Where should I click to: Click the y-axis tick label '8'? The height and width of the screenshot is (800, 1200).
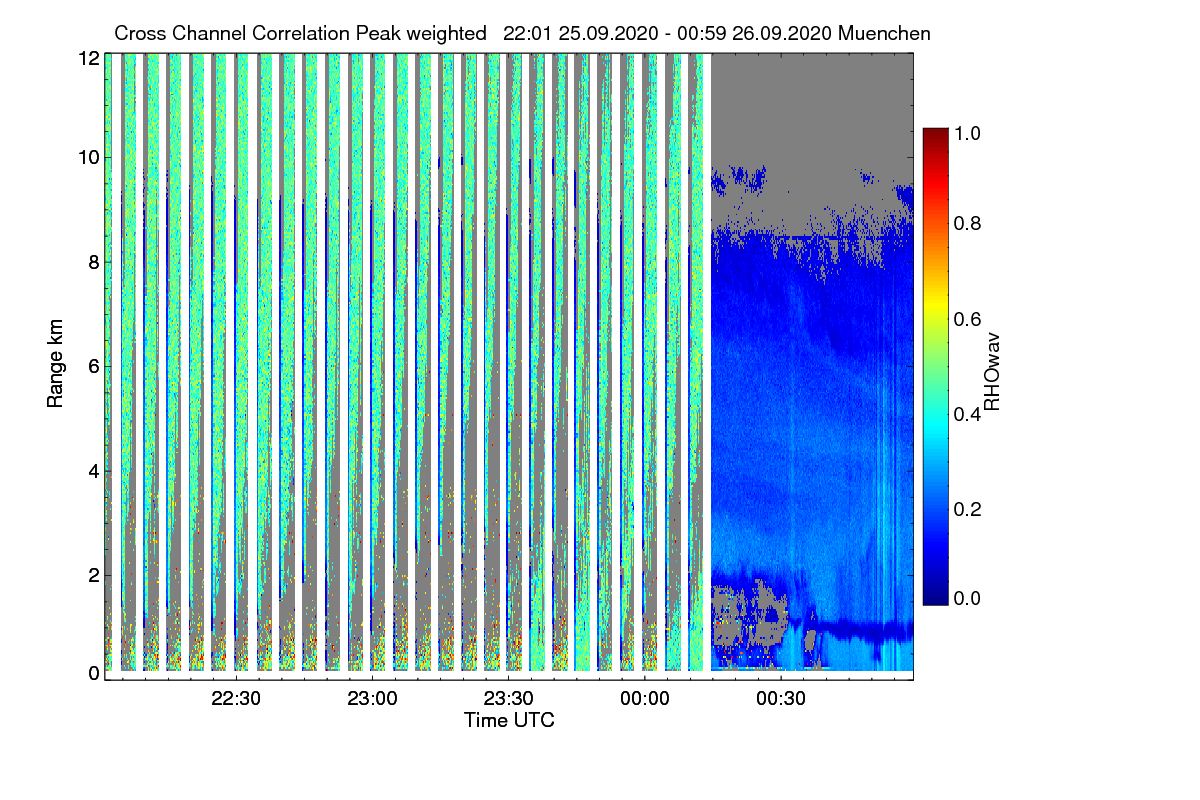pos(94,262)
